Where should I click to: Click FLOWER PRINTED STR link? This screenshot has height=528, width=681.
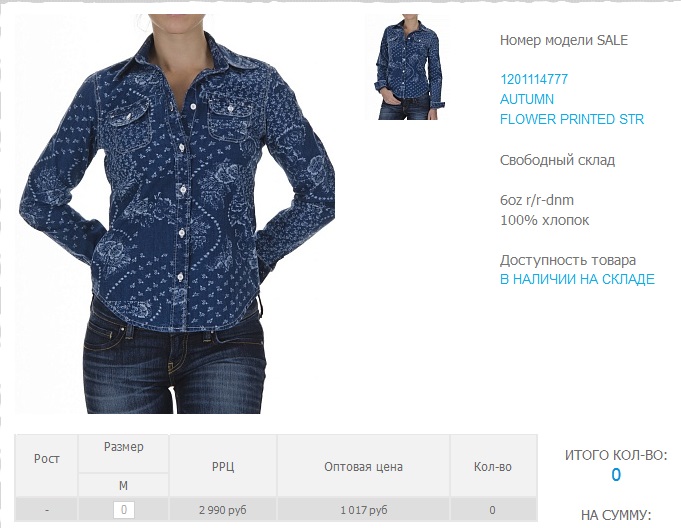pos(572,119)
